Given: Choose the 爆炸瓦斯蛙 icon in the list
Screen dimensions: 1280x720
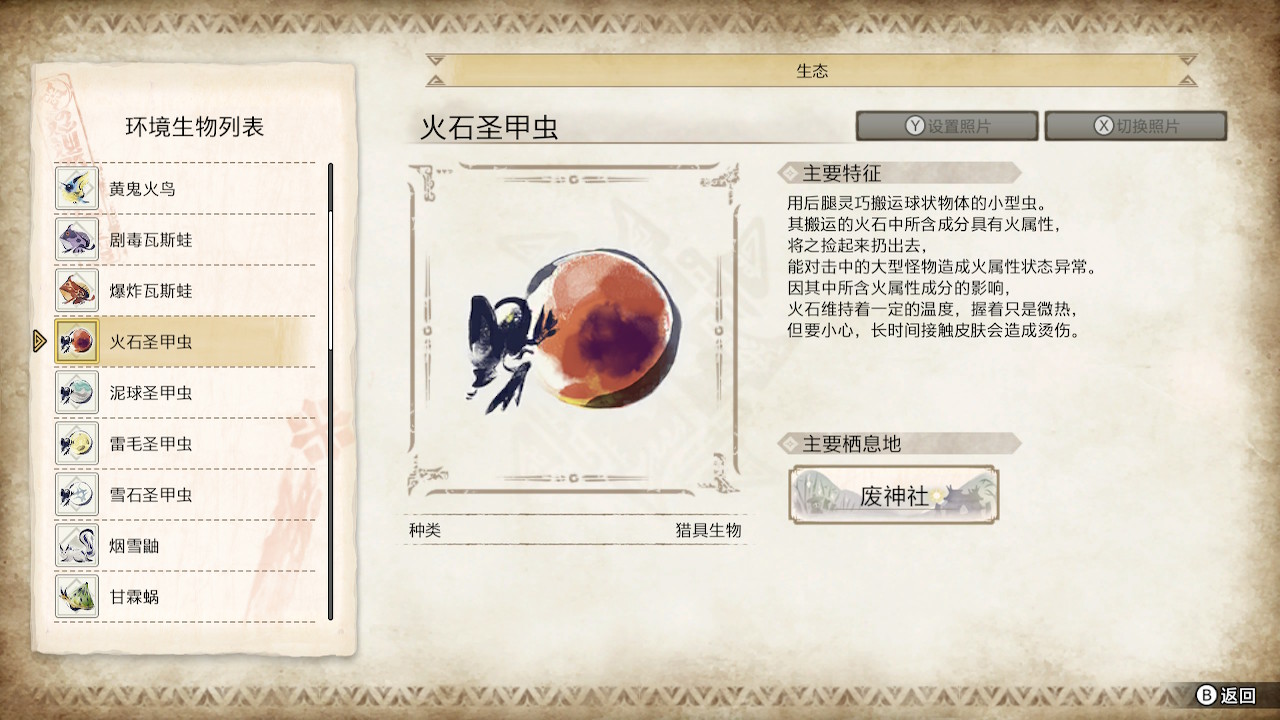Looking at the screenshot, I should [77, 290].
